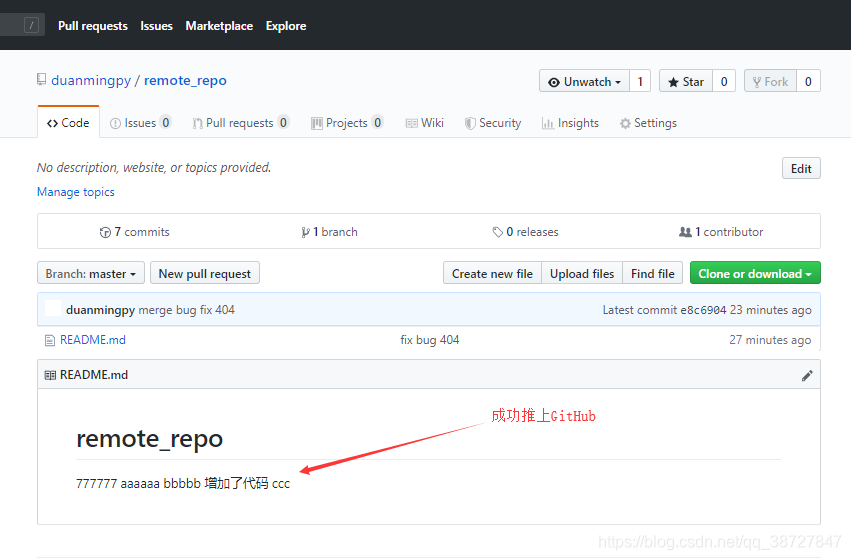Viewport: 851px width, 560px height.
Task: Click the graph icon on the Insights tab
Action: coord(548,123)
